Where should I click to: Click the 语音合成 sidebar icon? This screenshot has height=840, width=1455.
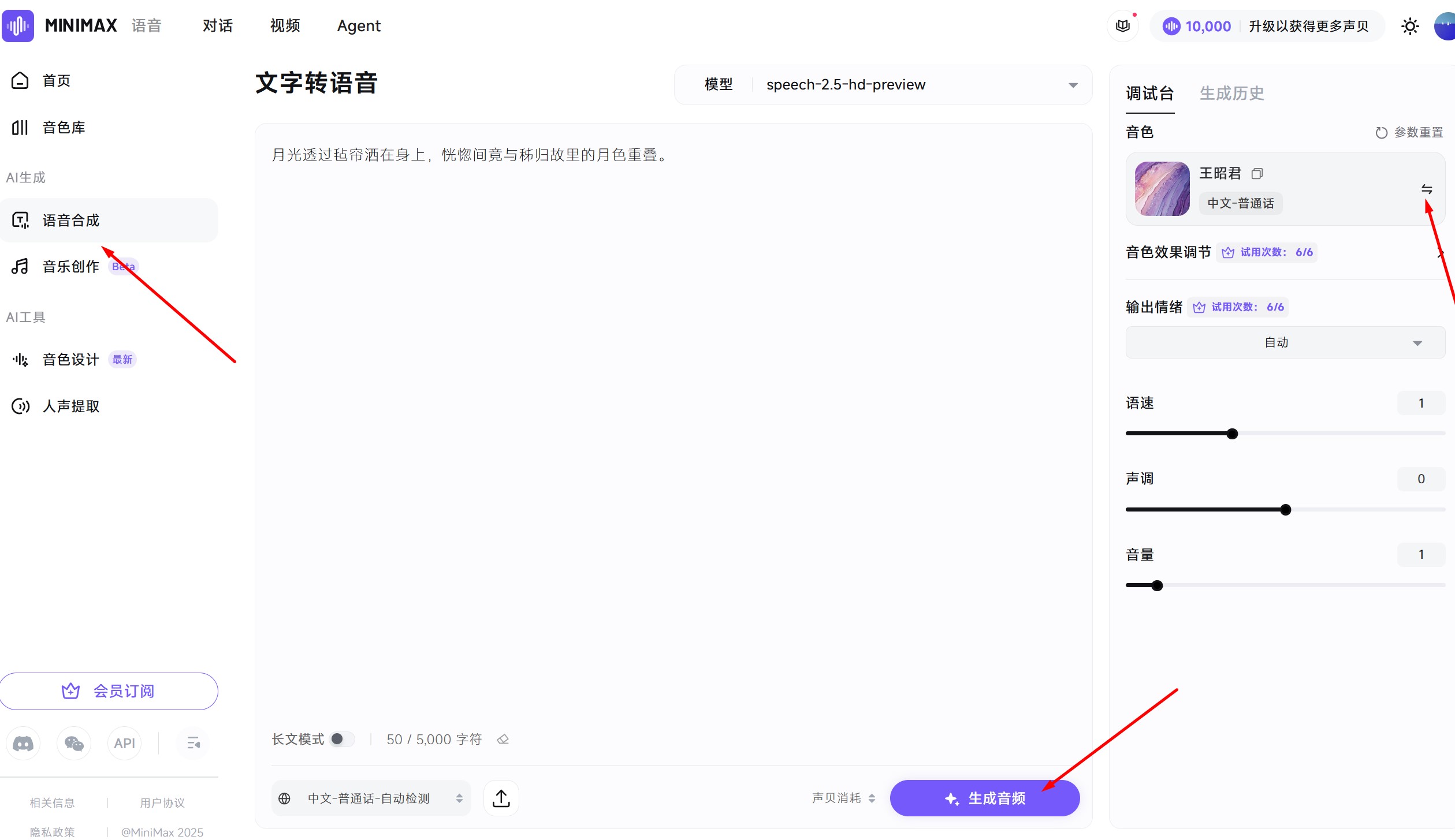tap(20, 220)
